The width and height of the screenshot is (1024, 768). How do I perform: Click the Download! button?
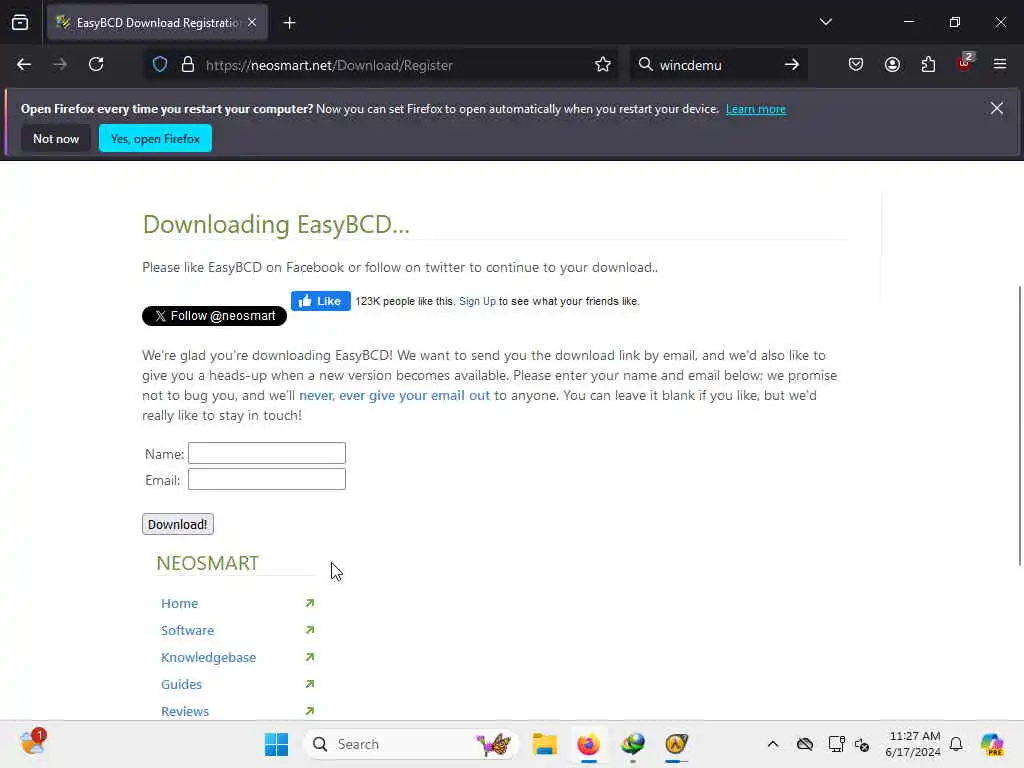click(x=178, y=524)
